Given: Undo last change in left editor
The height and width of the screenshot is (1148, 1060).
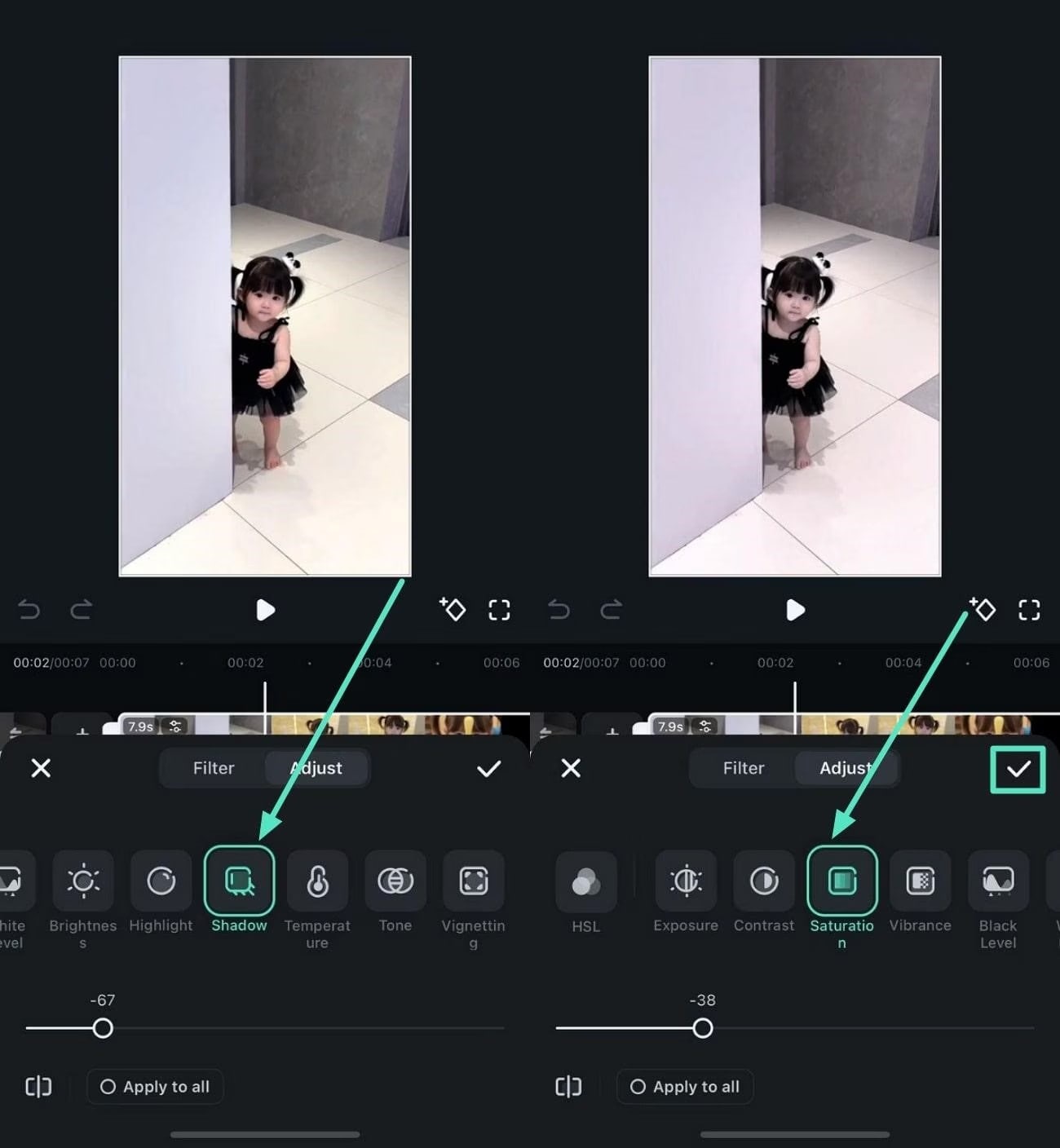Looking at the screenshot, I should click(29, 610).
